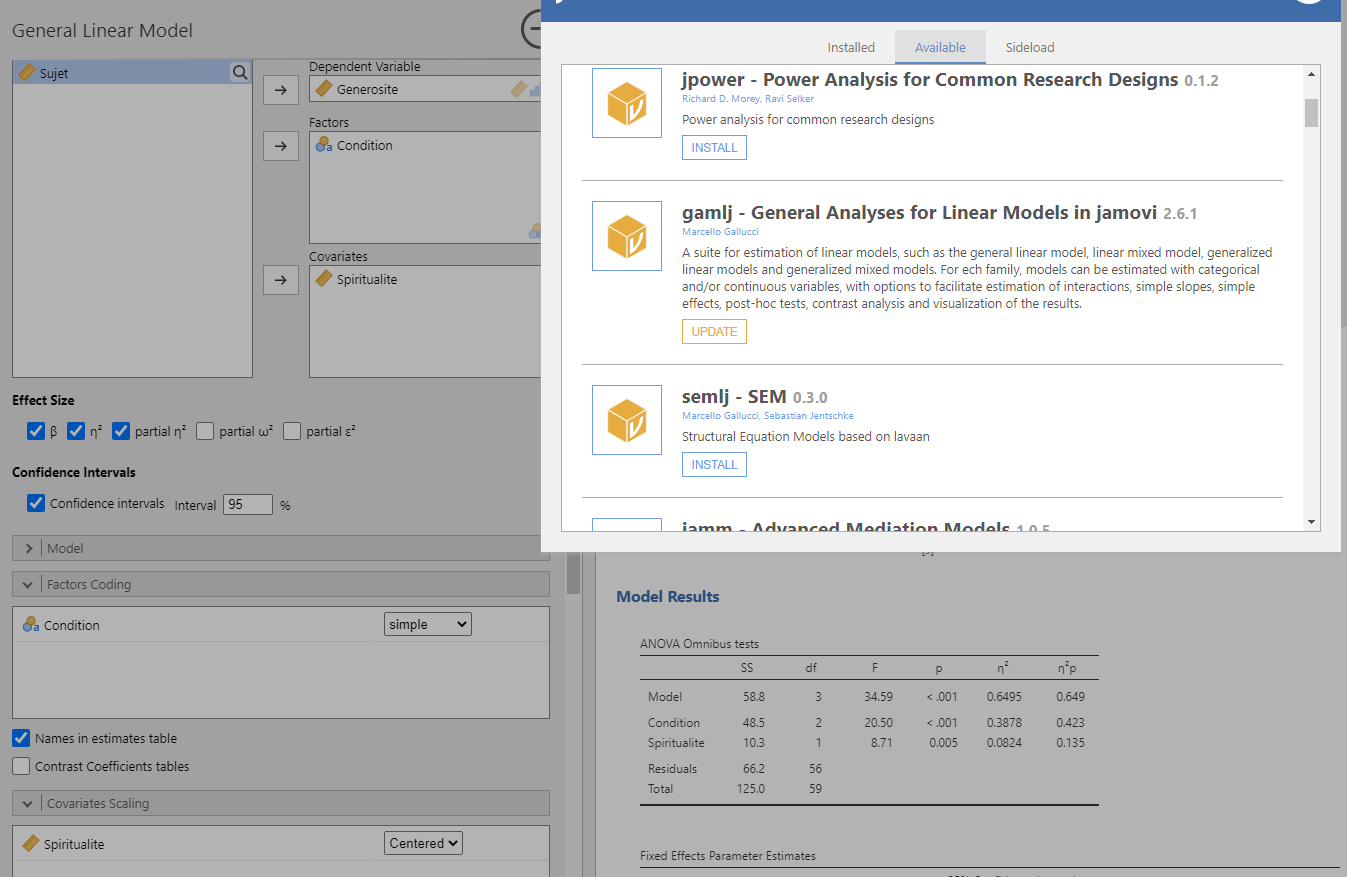Open Condition coding dropdown showing simple

coord(427,624)
